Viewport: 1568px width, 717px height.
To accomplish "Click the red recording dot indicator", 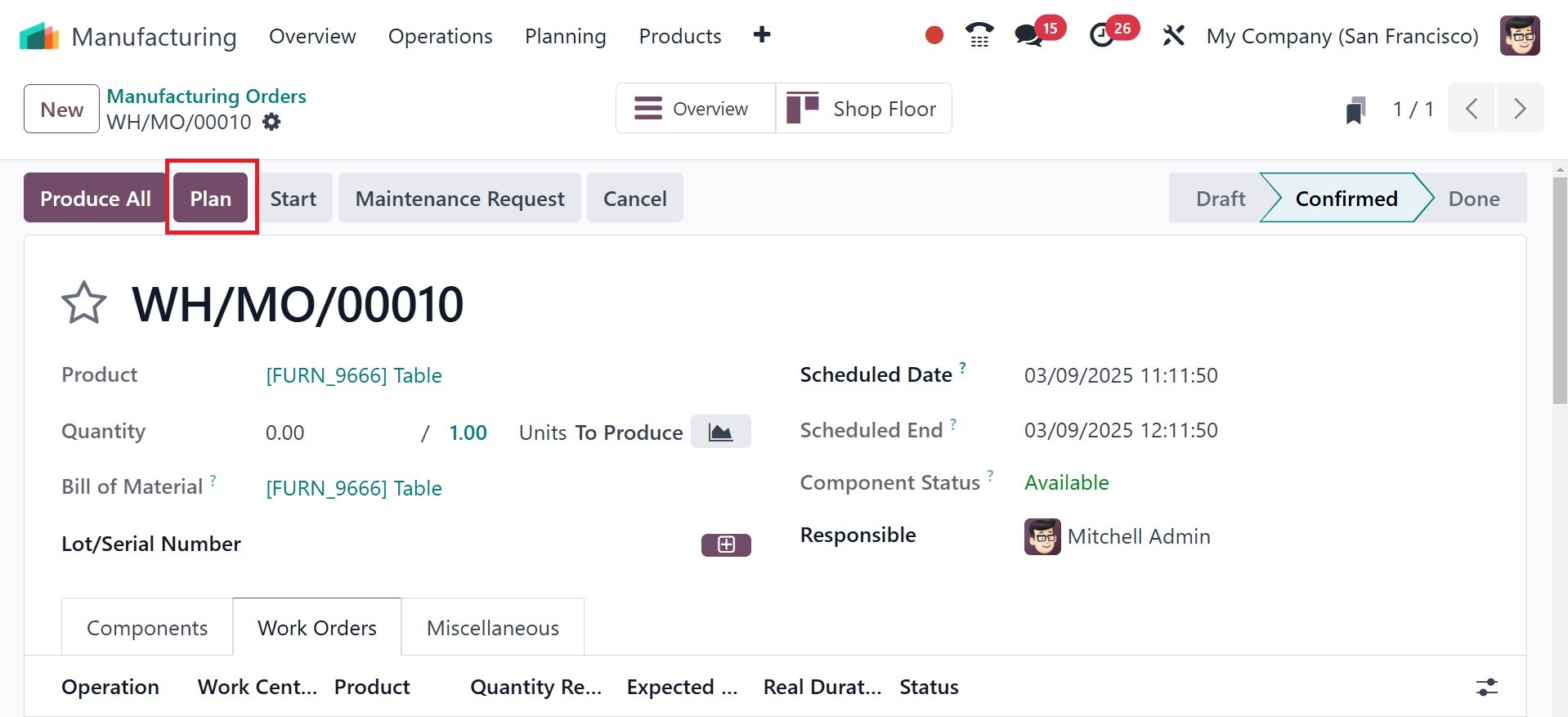I will click(x=934, y=36).
